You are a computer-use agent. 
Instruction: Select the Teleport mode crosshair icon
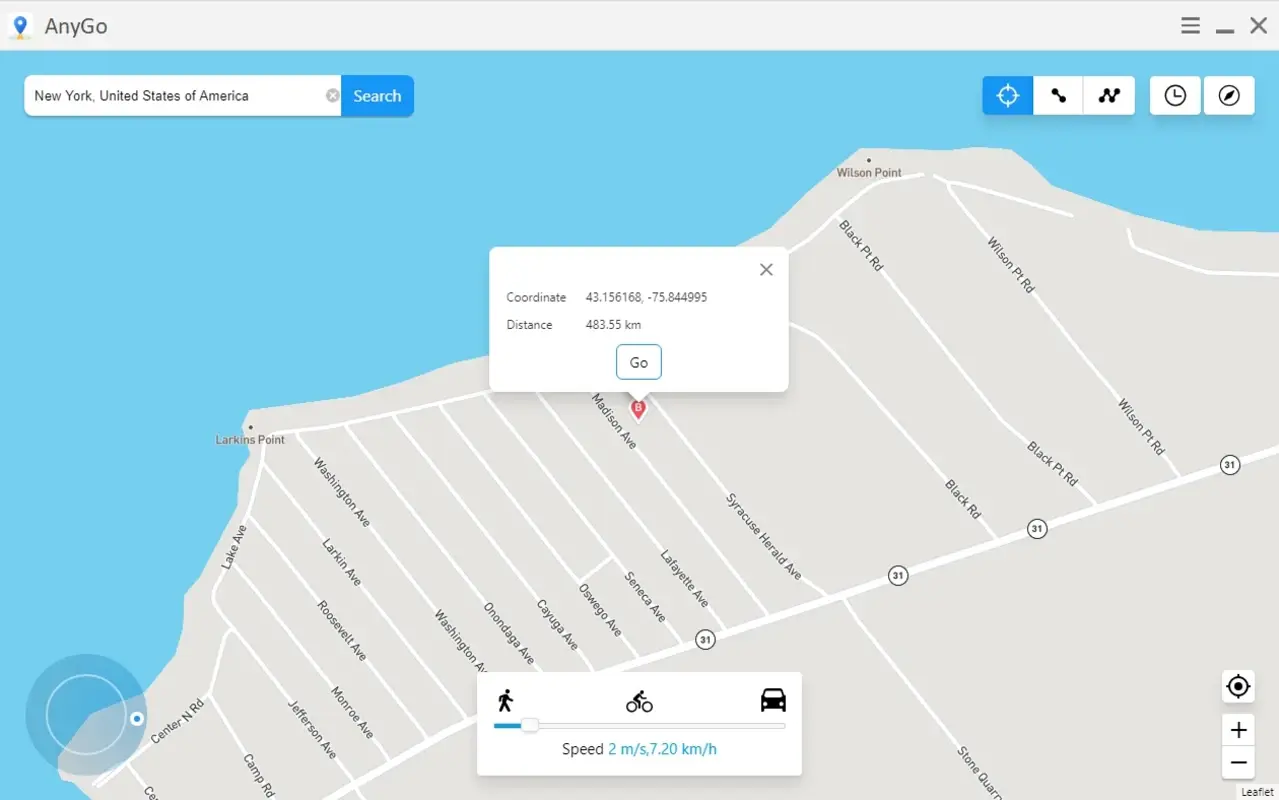coord(1007,95)
